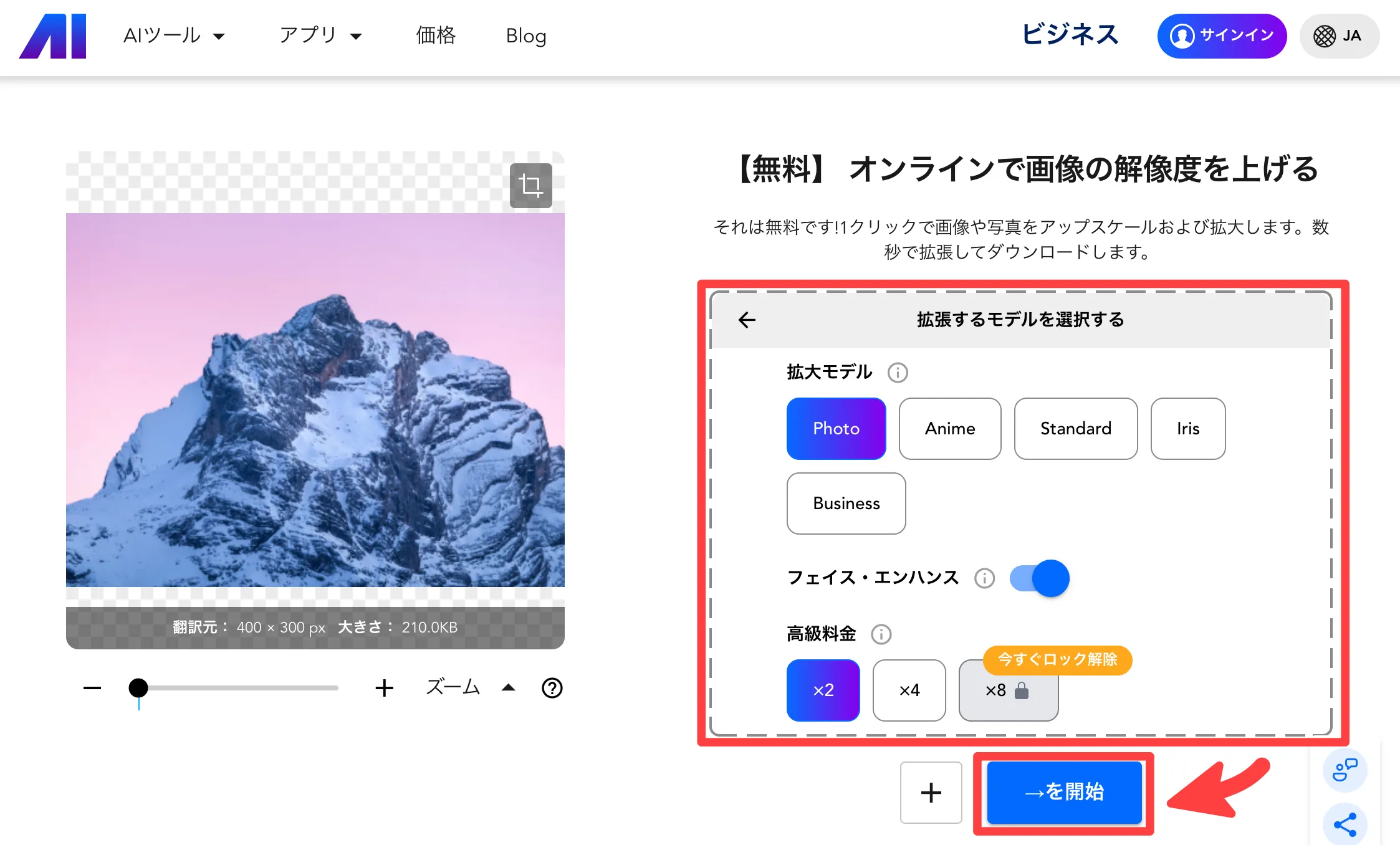Go to the Blog menu item

(525, 36)
